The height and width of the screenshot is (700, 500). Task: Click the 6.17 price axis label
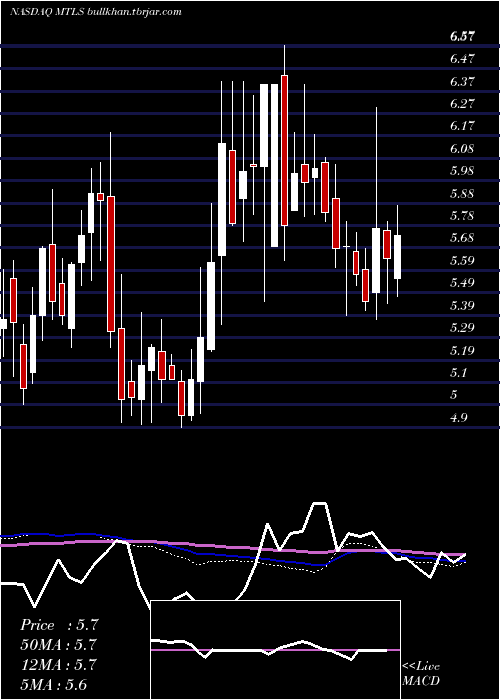(x=462, y=126)
